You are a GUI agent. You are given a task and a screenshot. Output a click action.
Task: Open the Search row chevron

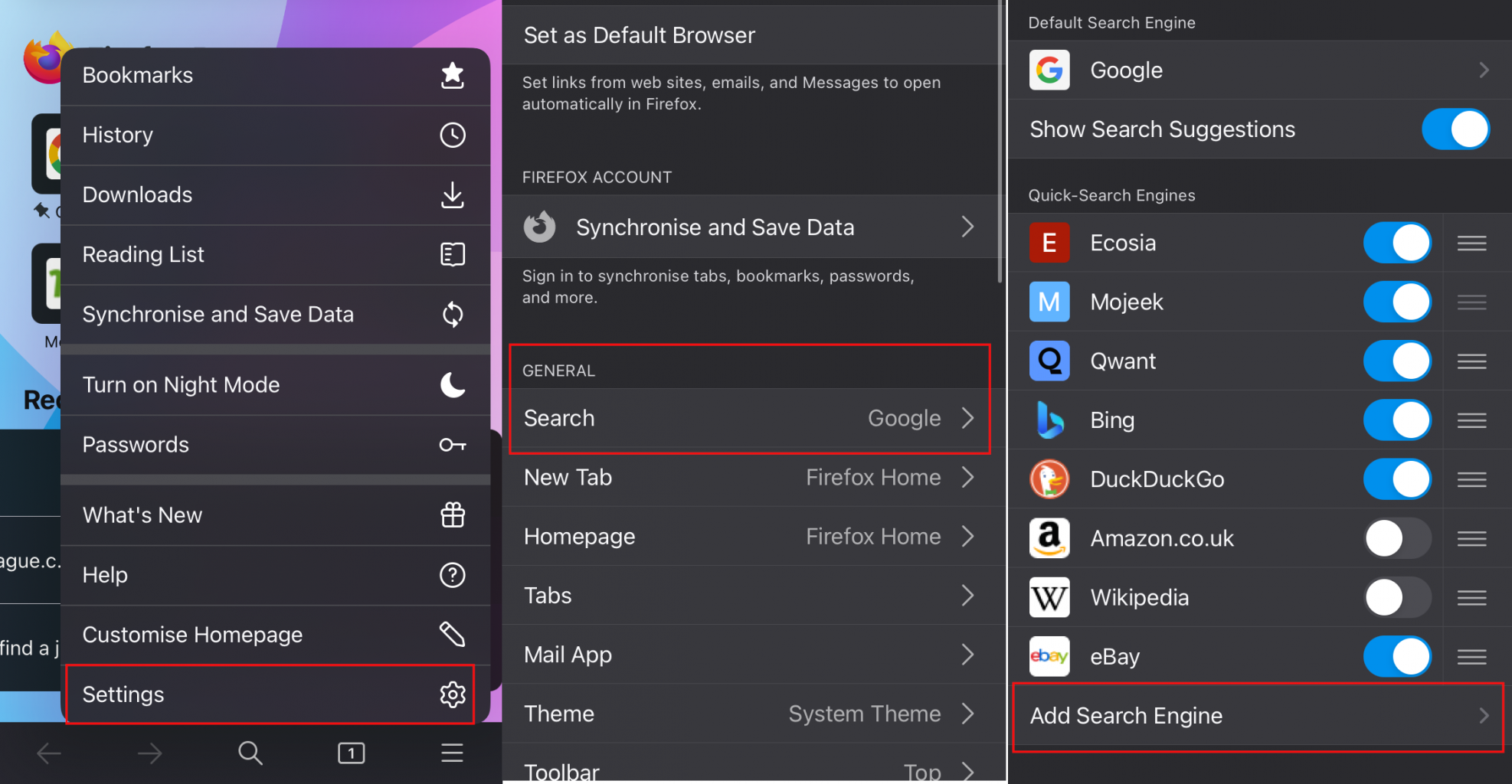tap(968, 418)
